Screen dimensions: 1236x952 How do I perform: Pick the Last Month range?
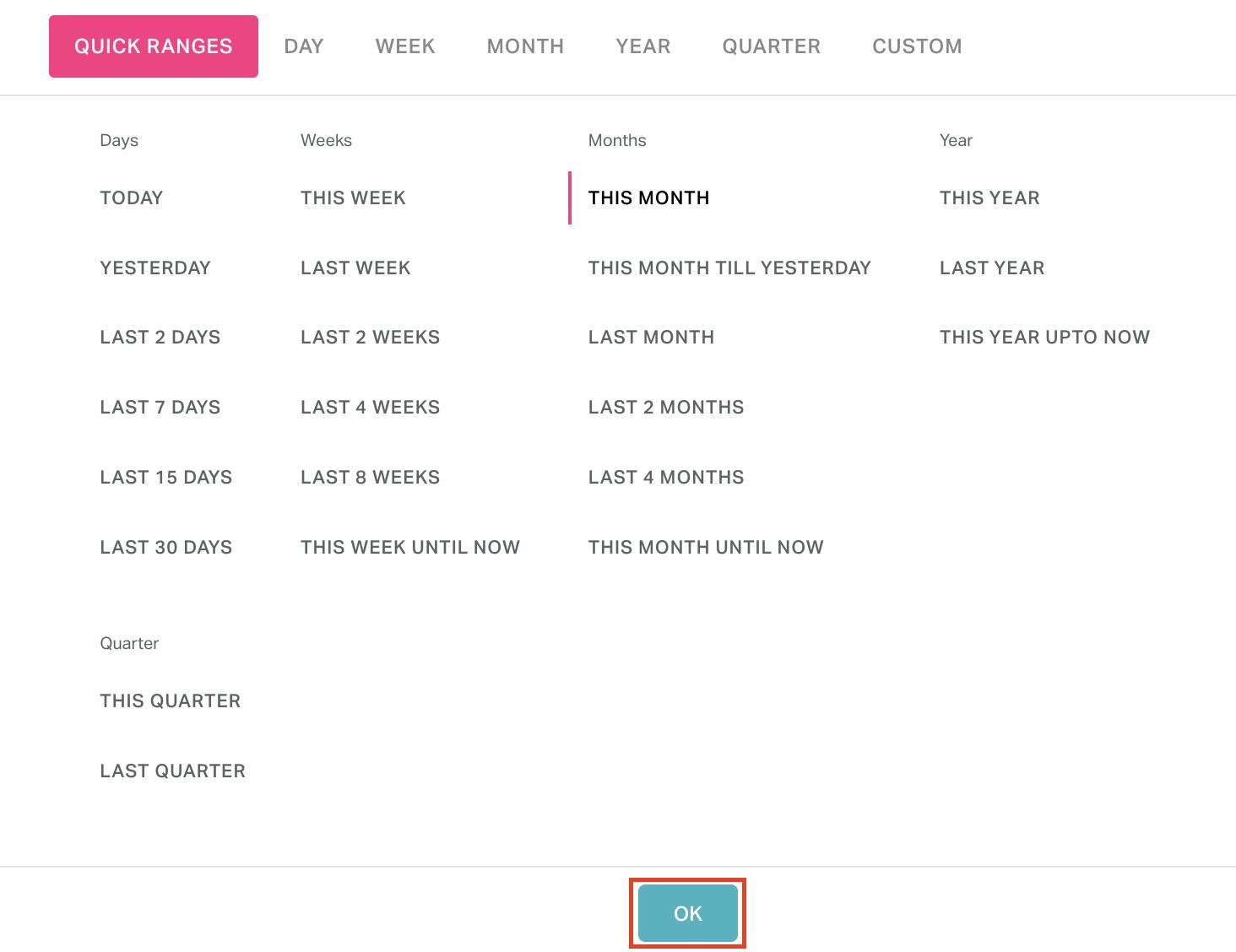(x=651, y=337)
